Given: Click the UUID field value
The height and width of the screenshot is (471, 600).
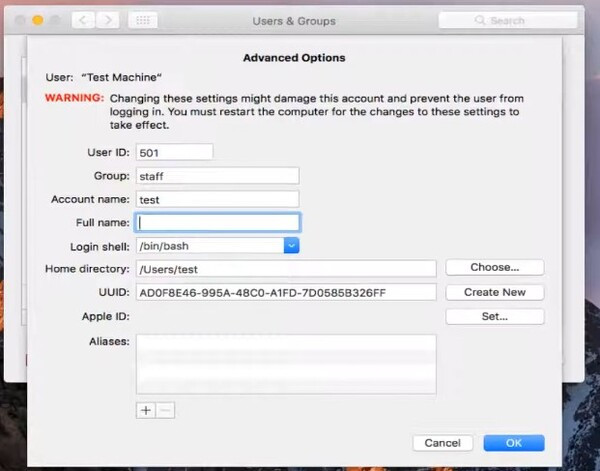Looking at the screenshot, I should click(286, 292).
